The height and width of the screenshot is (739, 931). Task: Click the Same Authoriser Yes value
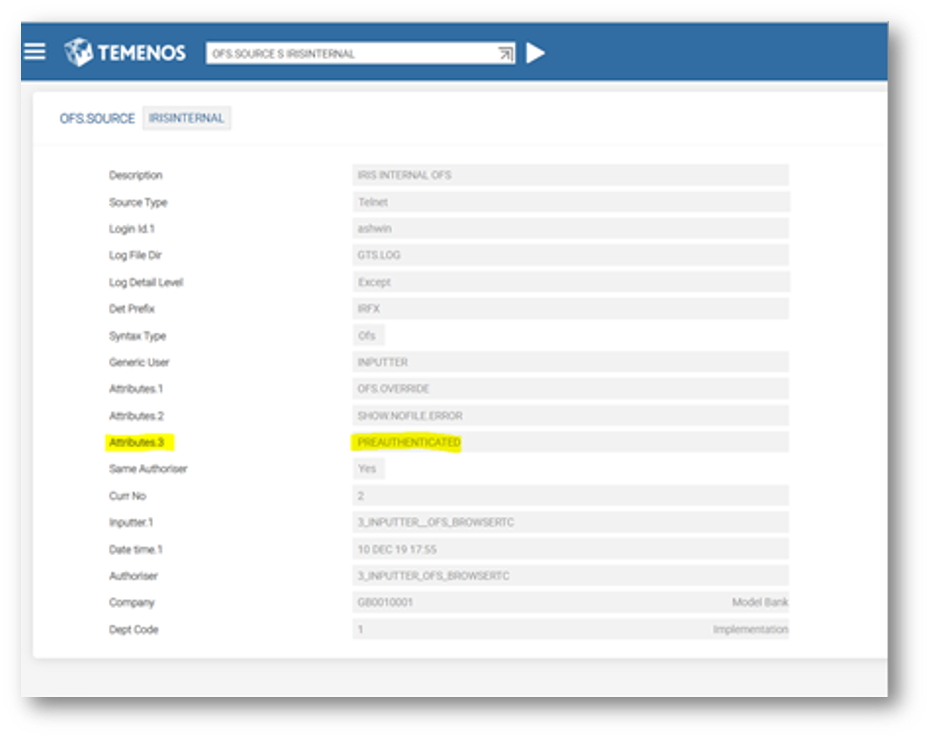368,469
